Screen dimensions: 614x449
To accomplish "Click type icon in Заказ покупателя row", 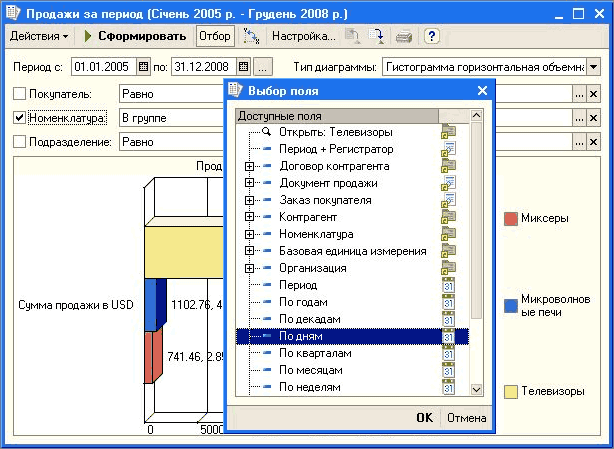I will 449,200.
